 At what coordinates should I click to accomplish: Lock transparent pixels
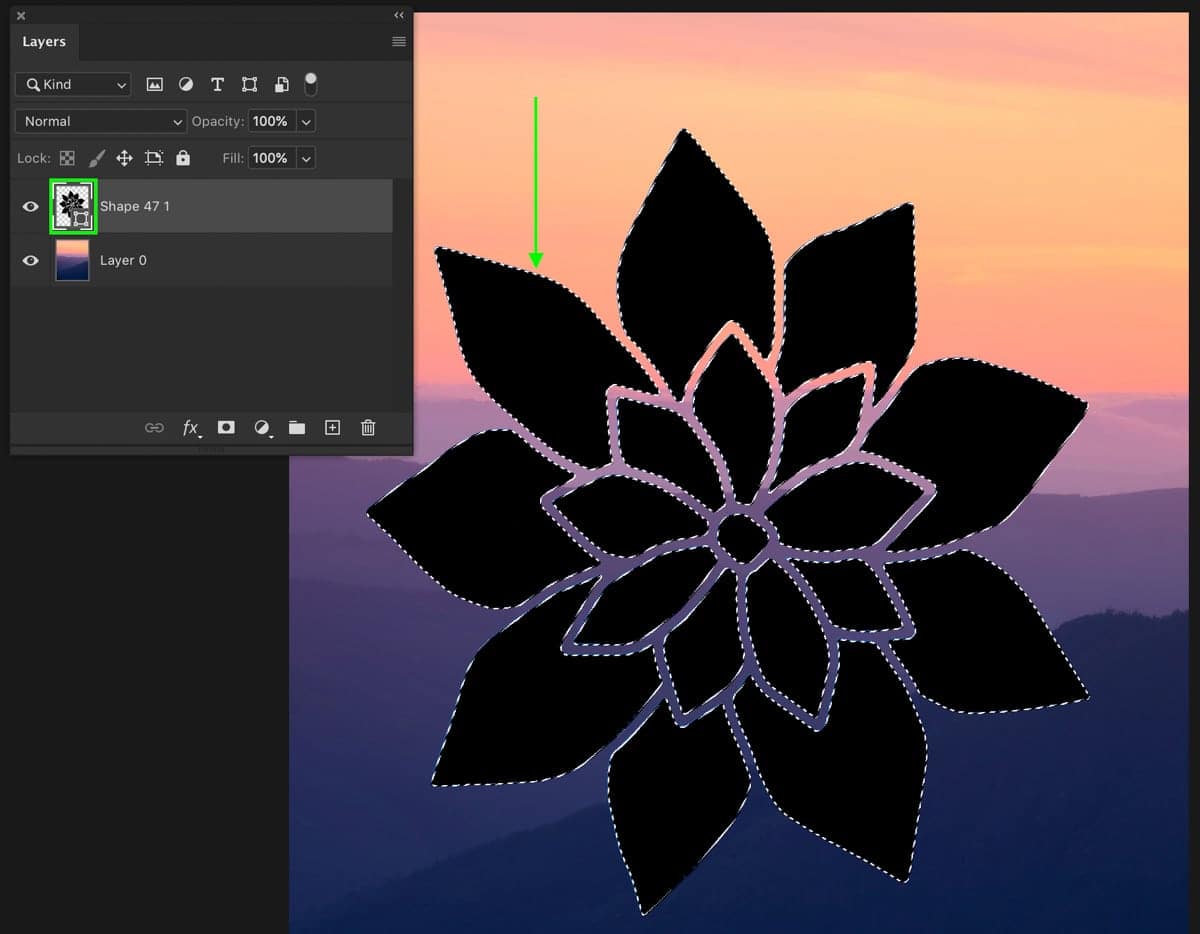point(67,158)
